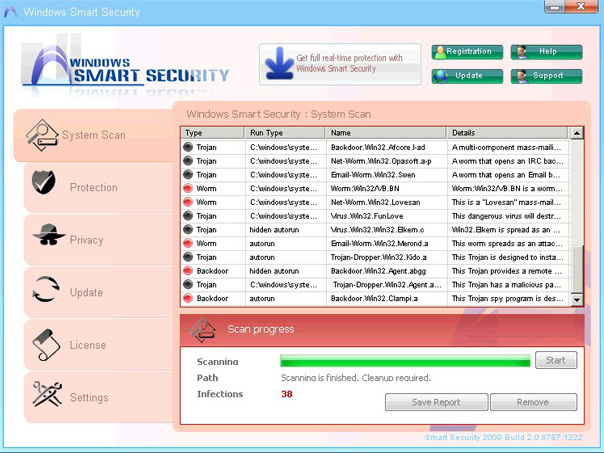The image size is (604, 453).
Task: Close the Windows Smart Security window
Action: [581, 7]
